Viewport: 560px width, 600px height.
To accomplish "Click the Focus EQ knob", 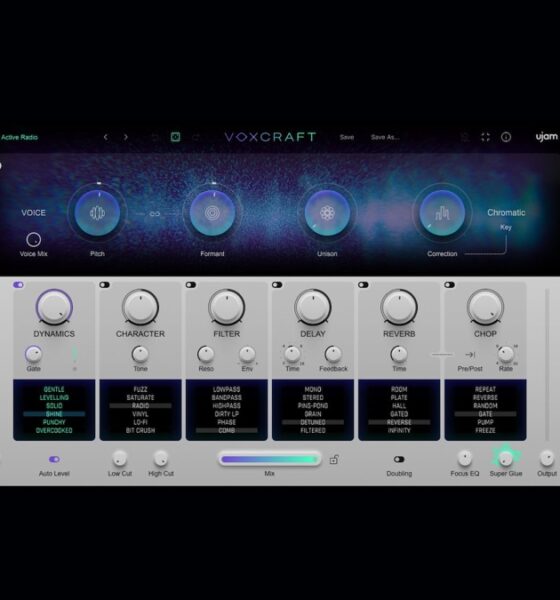I will [464, 458].
